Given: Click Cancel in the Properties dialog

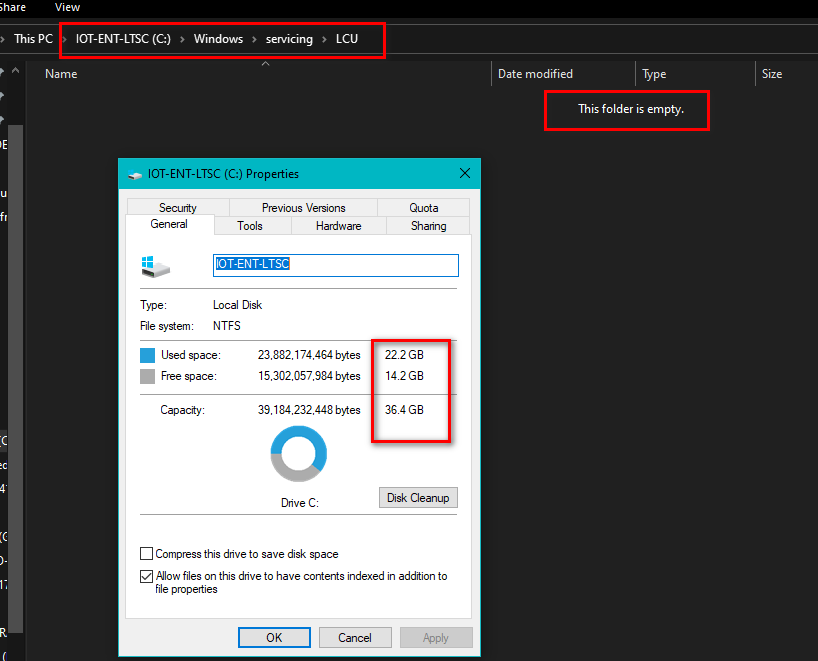Looking at the screenshot, I should [355, 638].
